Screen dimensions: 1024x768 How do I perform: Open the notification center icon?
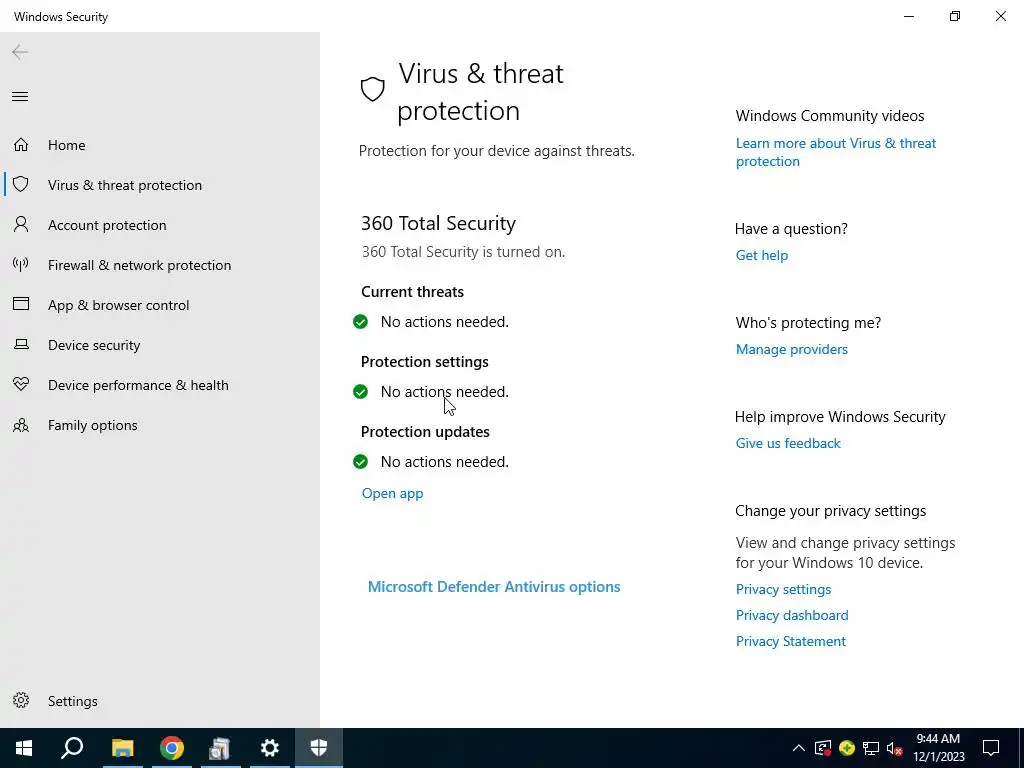(x=991, y=748)
